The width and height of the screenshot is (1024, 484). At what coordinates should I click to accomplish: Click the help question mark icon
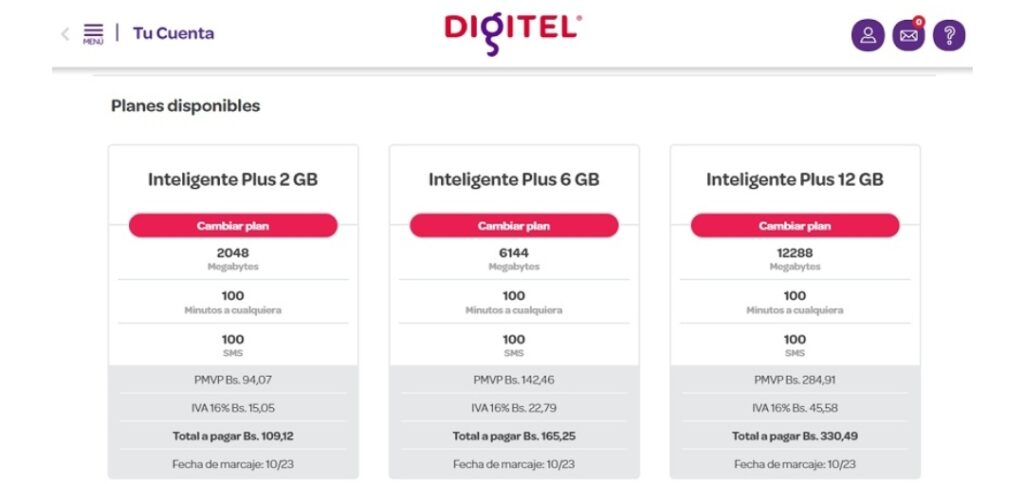click(950, 35)
